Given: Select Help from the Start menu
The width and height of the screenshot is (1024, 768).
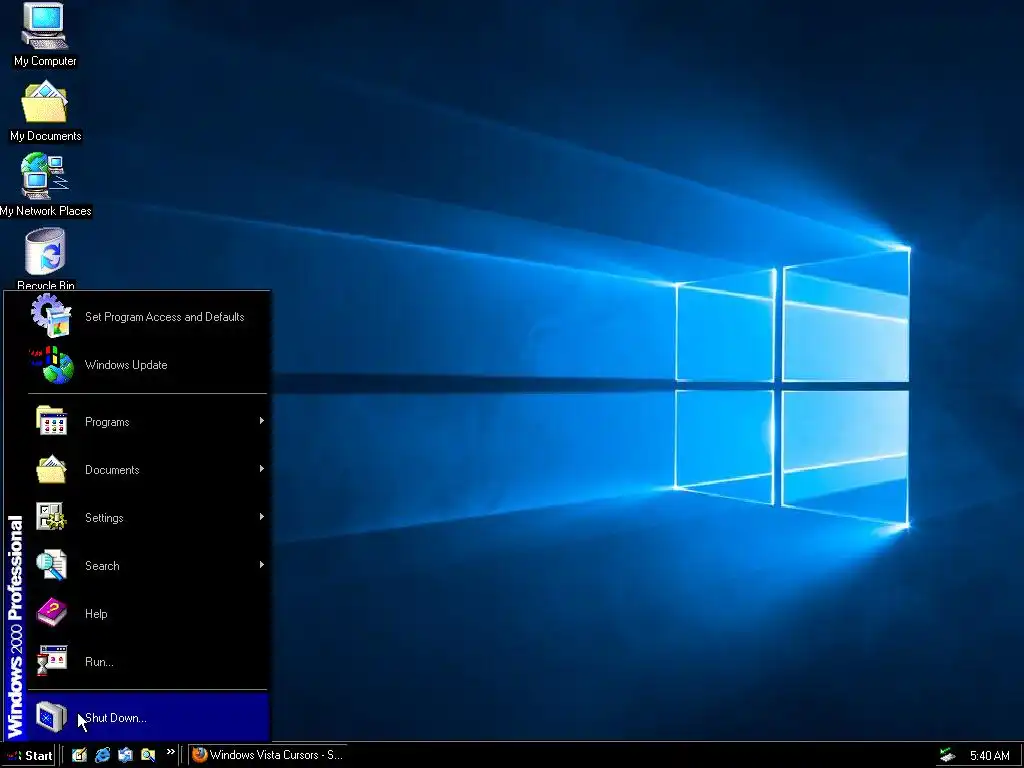Looking at the screenshot, I should tap(148, 613).
